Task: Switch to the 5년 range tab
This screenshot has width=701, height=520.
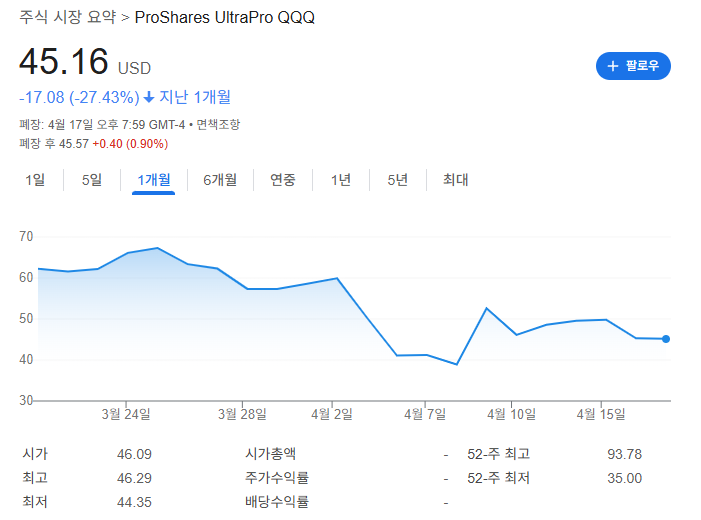Action: point(397,180)
